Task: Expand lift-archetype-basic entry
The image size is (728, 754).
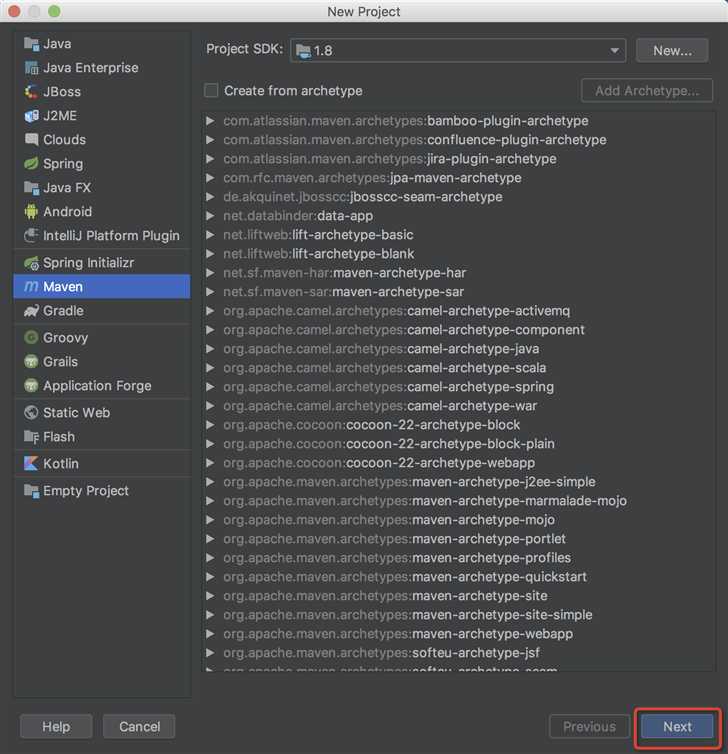Action: [x=210, y=235]
